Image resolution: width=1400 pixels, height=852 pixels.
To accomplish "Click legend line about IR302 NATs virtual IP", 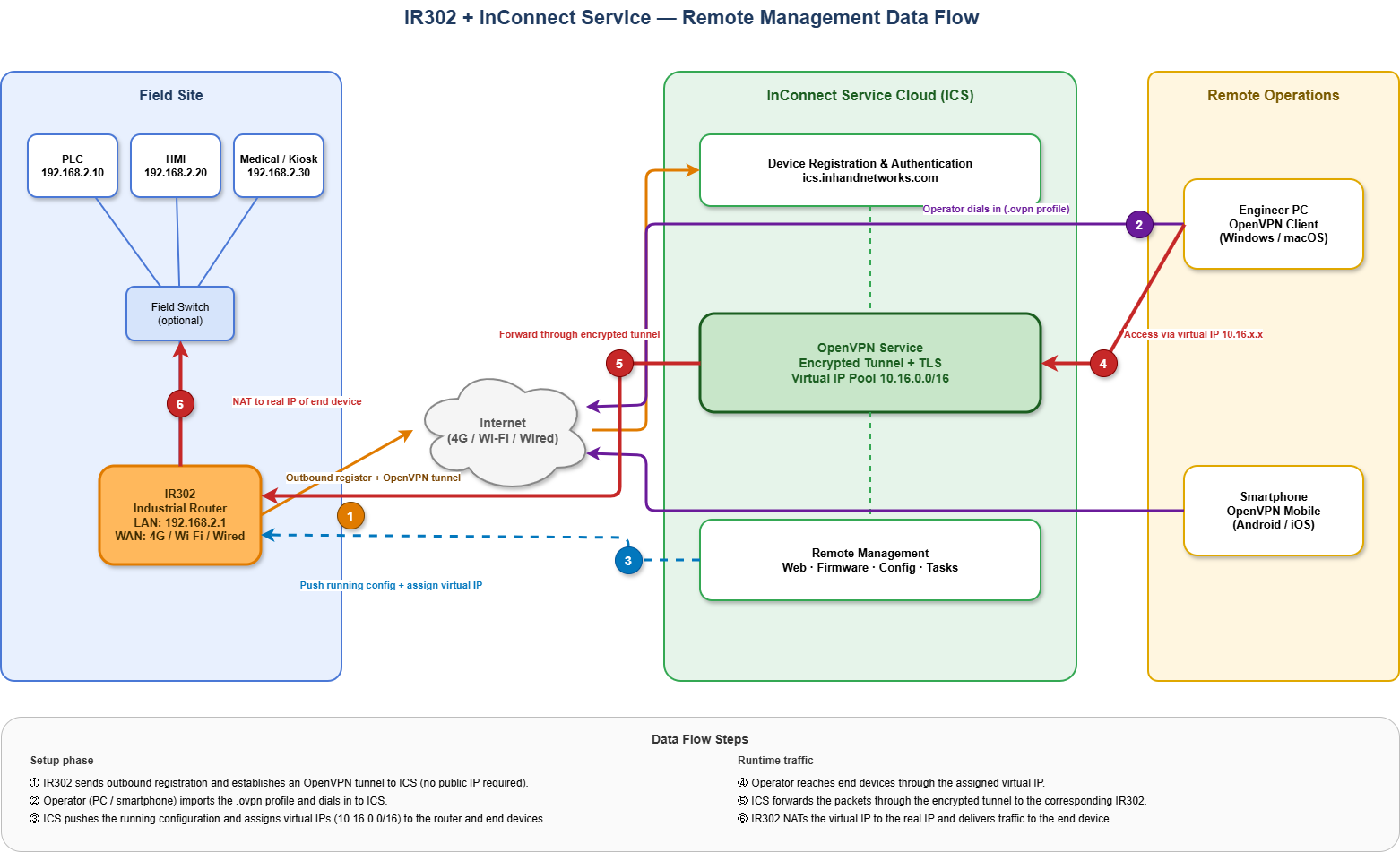I will coord(925,819).
